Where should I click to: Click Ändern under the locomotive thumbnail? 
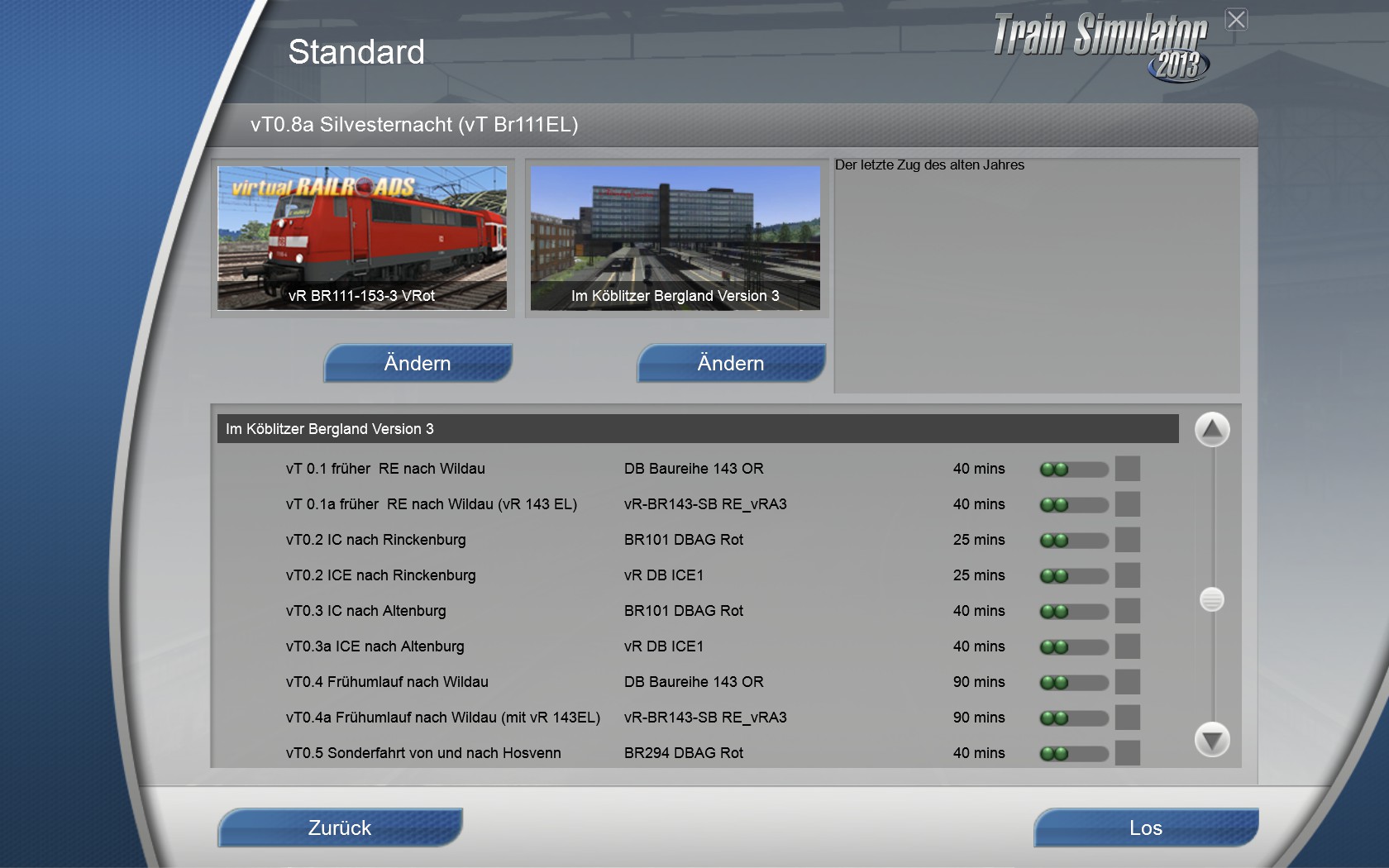(418, 363)
